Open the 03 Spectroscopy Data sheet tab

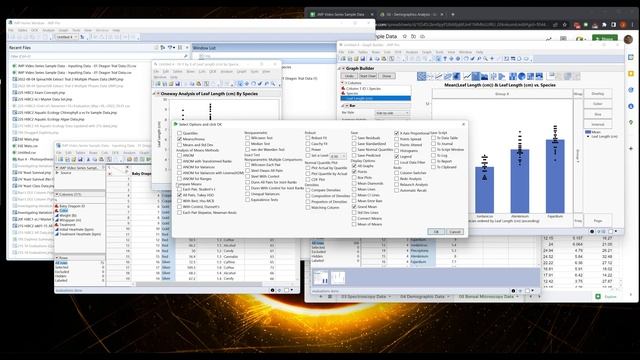(x=363, y=297)
